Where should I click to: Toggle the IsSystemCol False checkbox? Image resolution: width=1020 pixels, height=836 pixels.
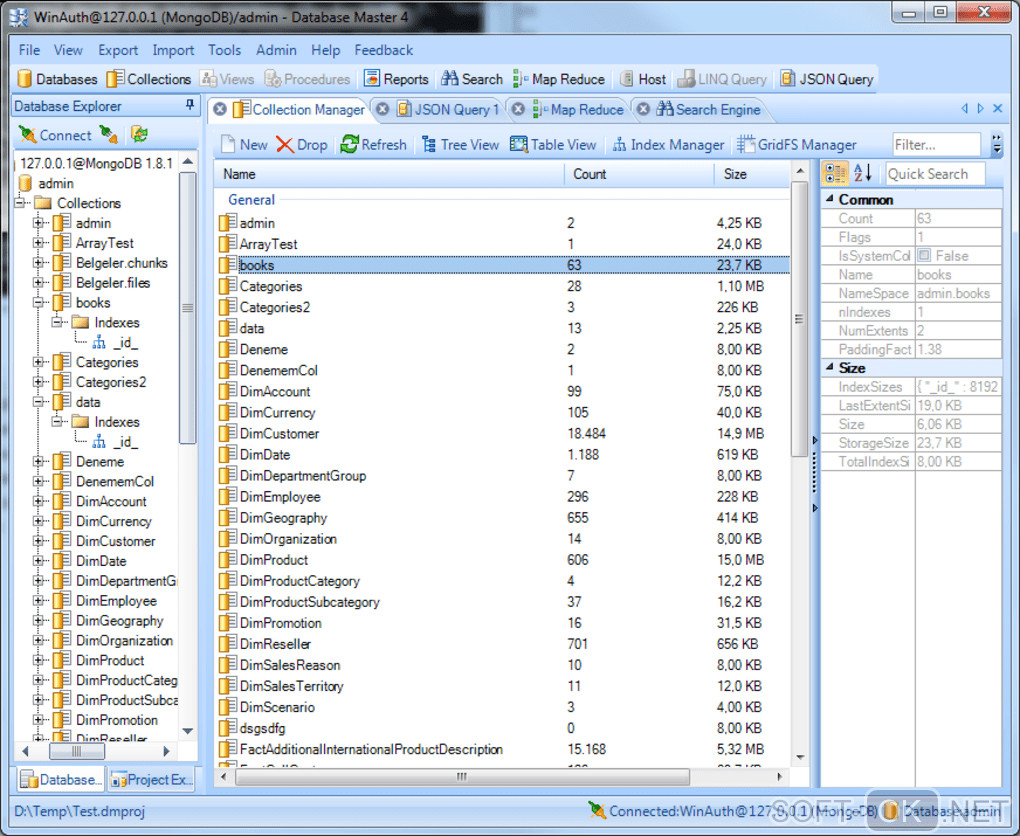pyautogui.click(x=924, y=256)
